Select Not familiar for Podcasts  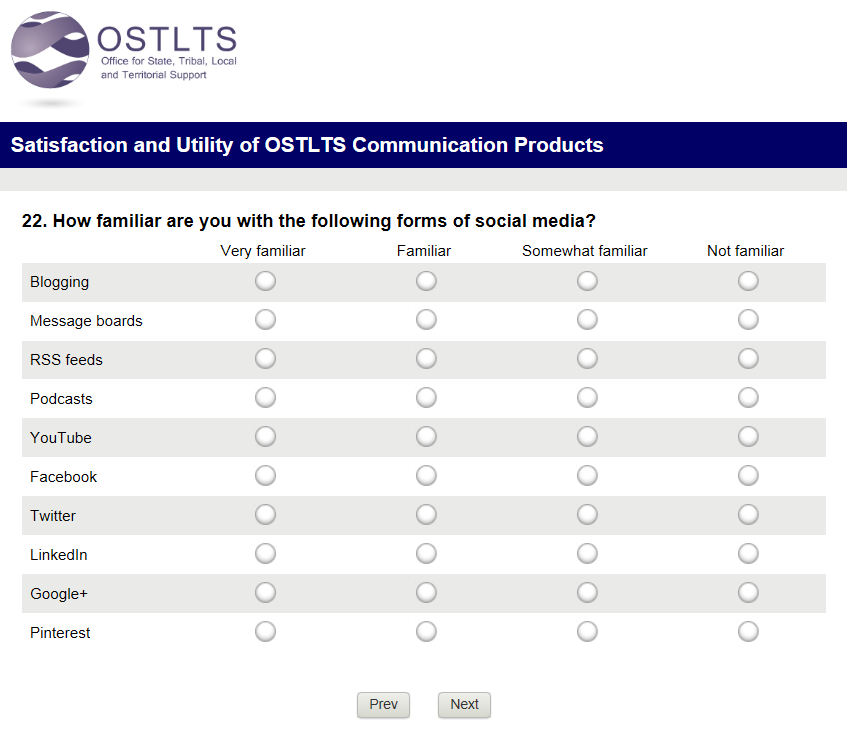coord(748,399)
